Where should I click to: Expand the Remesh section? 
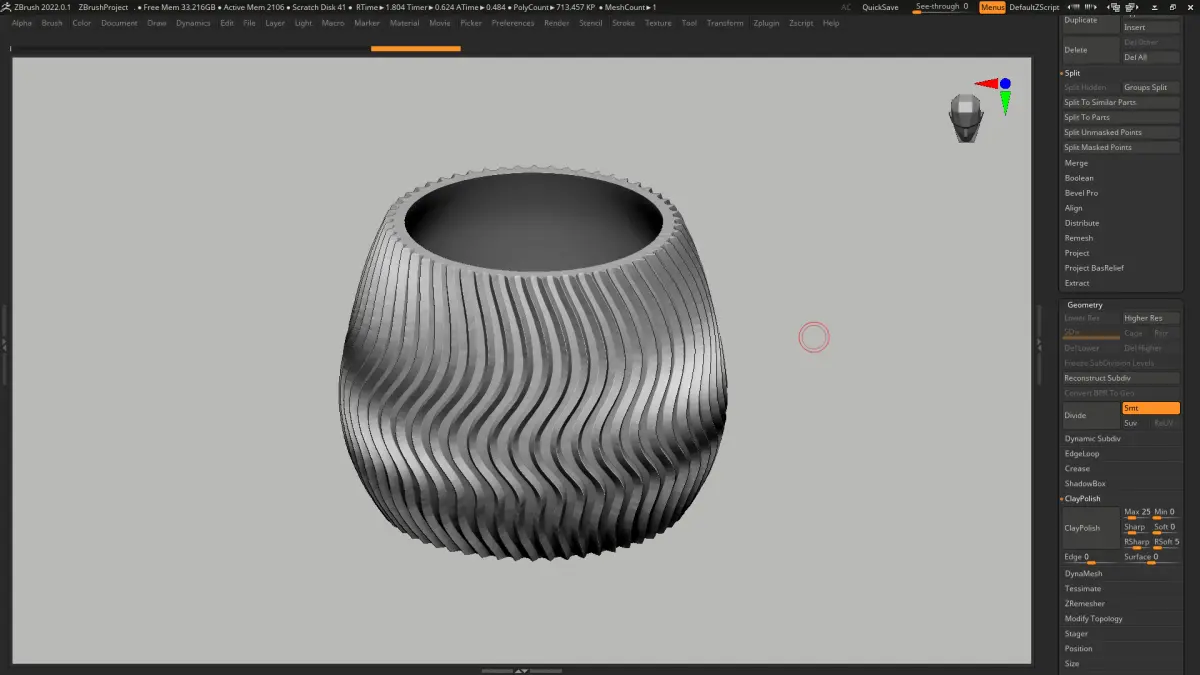point(1079,238)
